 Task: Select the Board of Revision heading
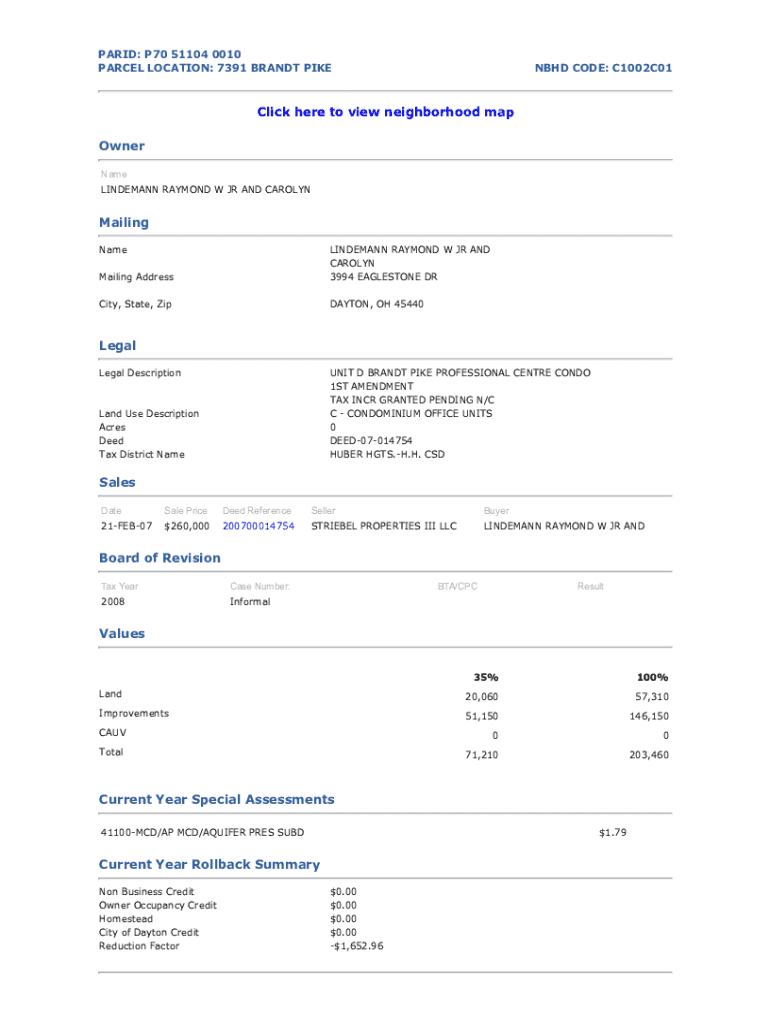[160, 558]
